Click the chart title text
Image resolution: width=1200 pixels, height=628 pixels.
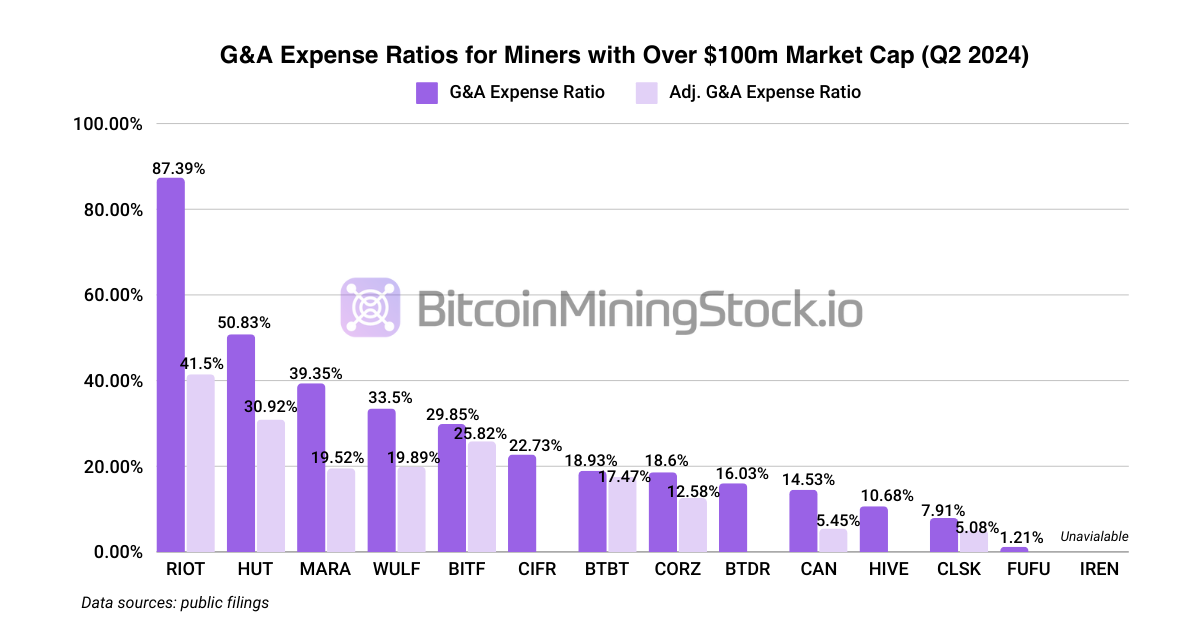pyautogui.click(x=624, y=56)
